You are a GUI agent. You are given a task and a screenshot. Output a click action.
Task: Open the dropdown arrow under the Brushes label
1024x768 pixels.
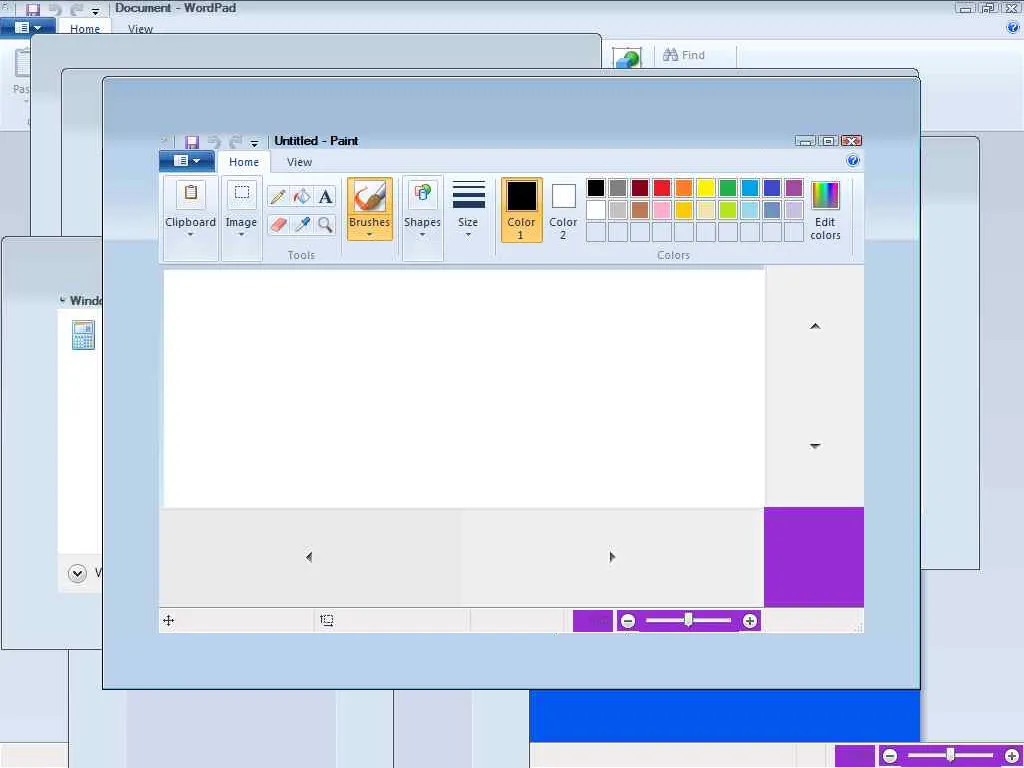coord(370,234)
